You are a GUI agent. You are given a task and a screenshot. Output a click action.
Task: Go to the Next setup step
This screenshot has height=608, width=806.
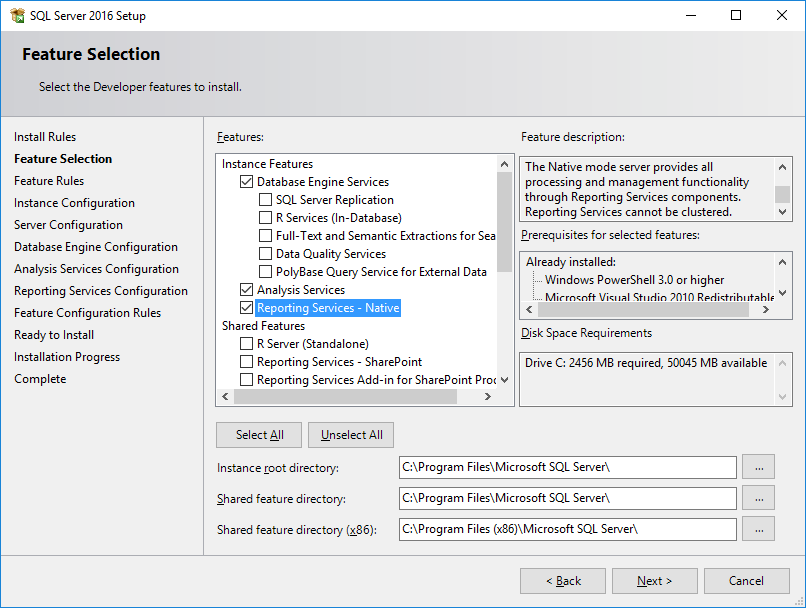(x=654, y=581)
